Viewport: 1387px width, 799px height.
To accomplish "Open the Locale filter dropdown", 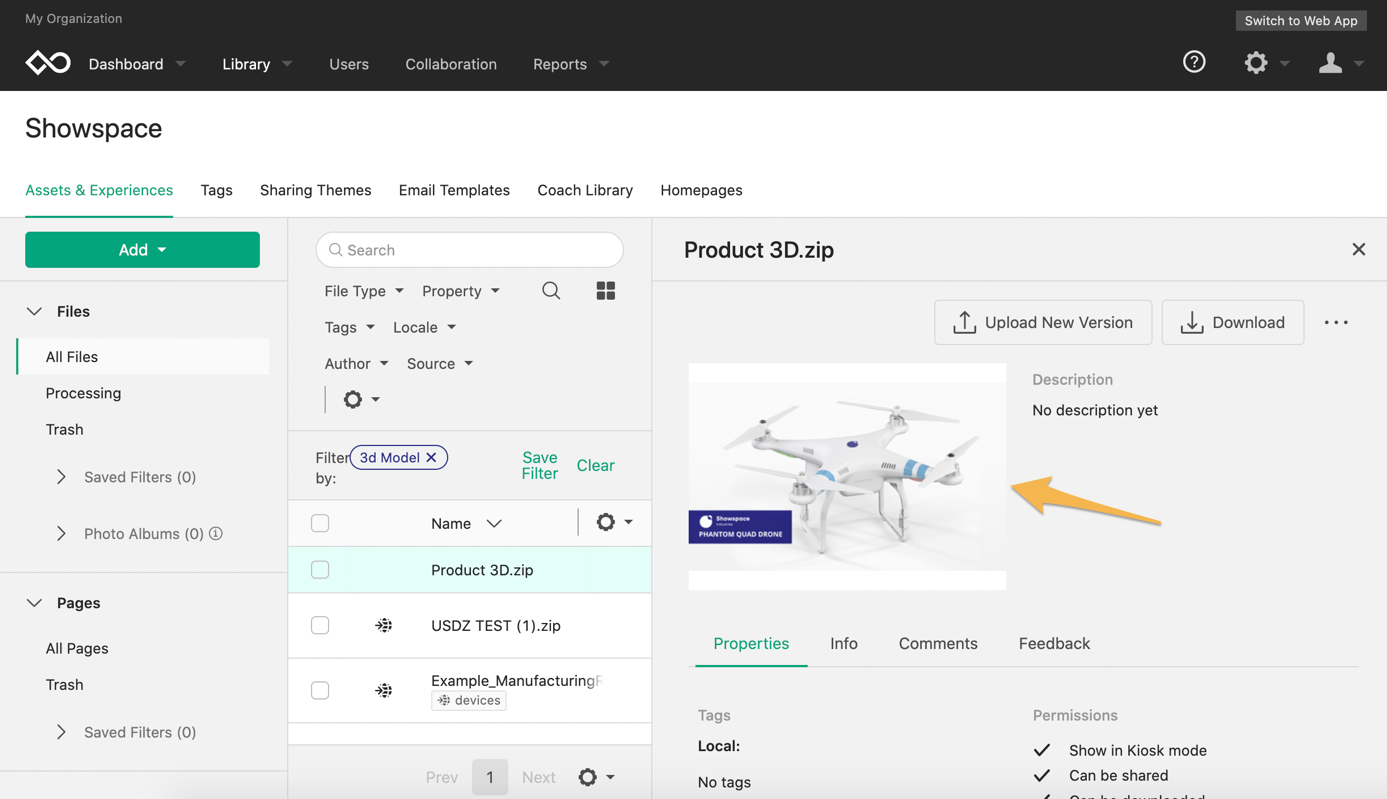I will tap(424, 327).
